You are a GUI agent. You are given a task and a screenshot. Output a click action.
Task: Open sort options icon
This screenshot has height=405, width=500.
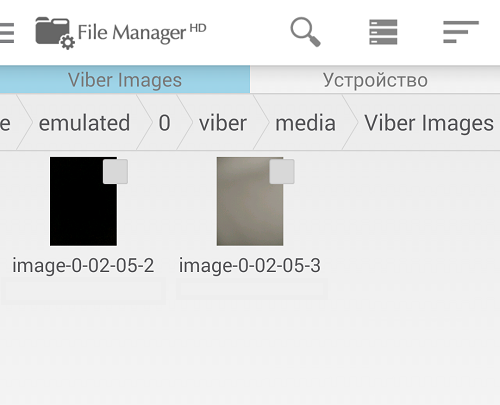(x=461, y=32)
